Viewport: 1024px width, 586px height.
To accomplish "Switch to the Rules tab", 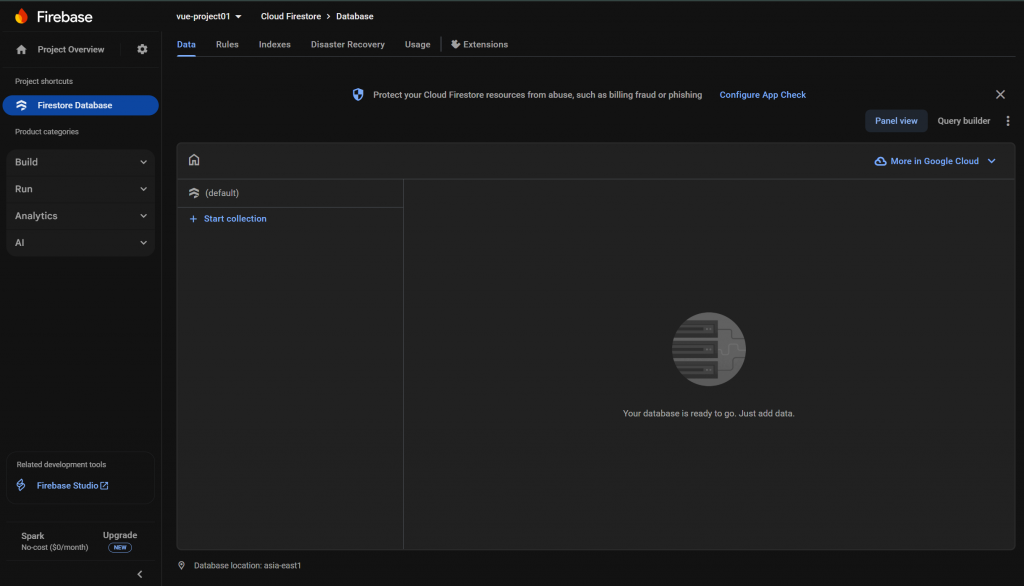I will [x=227, y=44].
